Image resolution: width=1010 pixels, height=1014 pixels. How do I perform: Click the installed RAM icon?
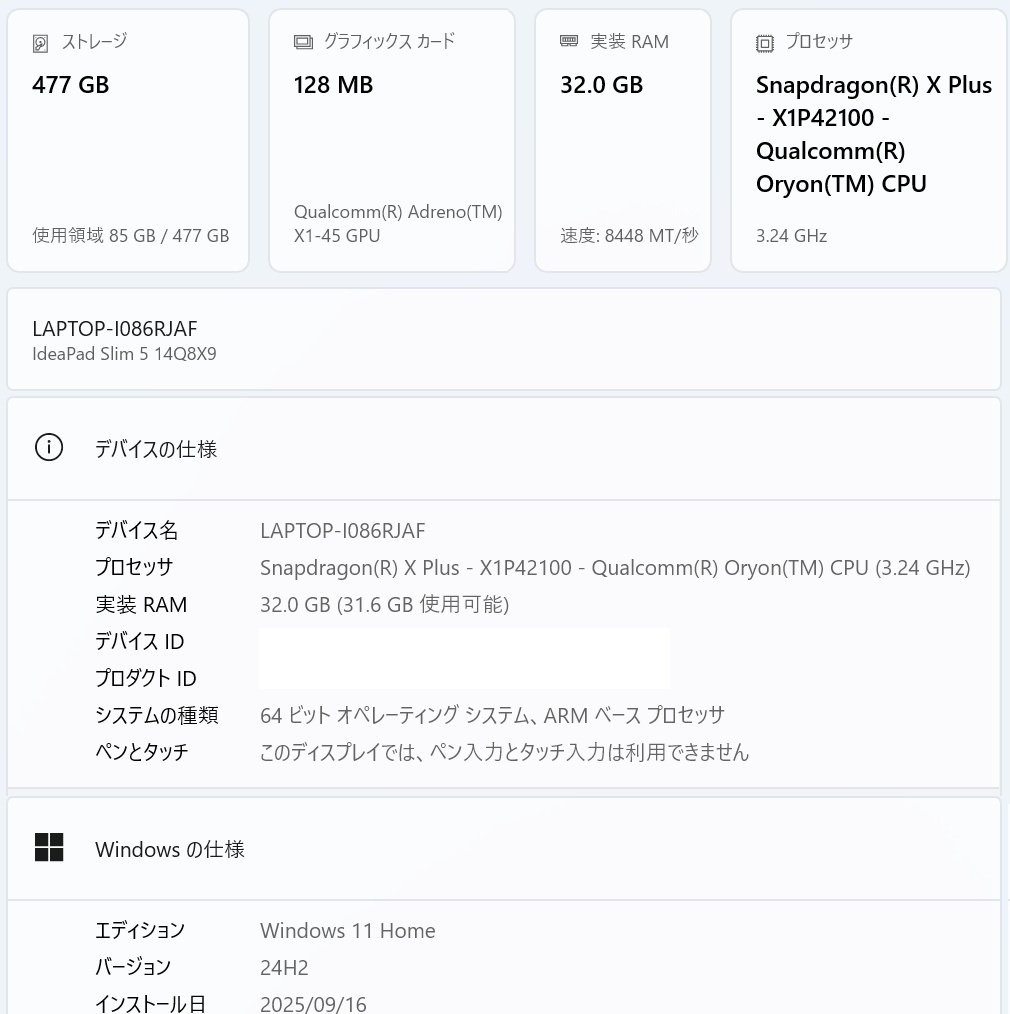tap(569, 41)
